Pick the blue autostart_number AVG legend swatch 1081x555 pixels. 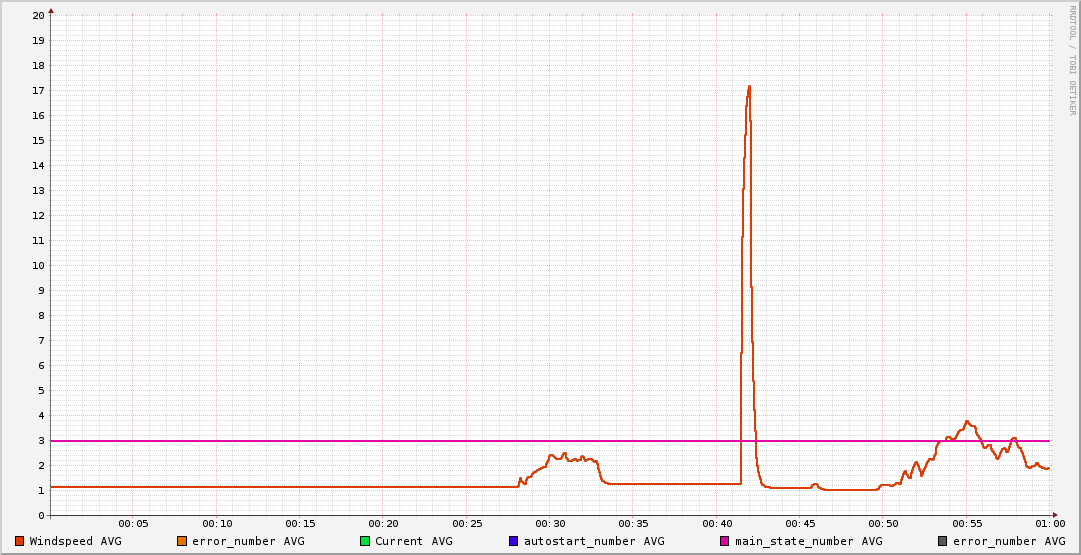[x=514, y=541]
